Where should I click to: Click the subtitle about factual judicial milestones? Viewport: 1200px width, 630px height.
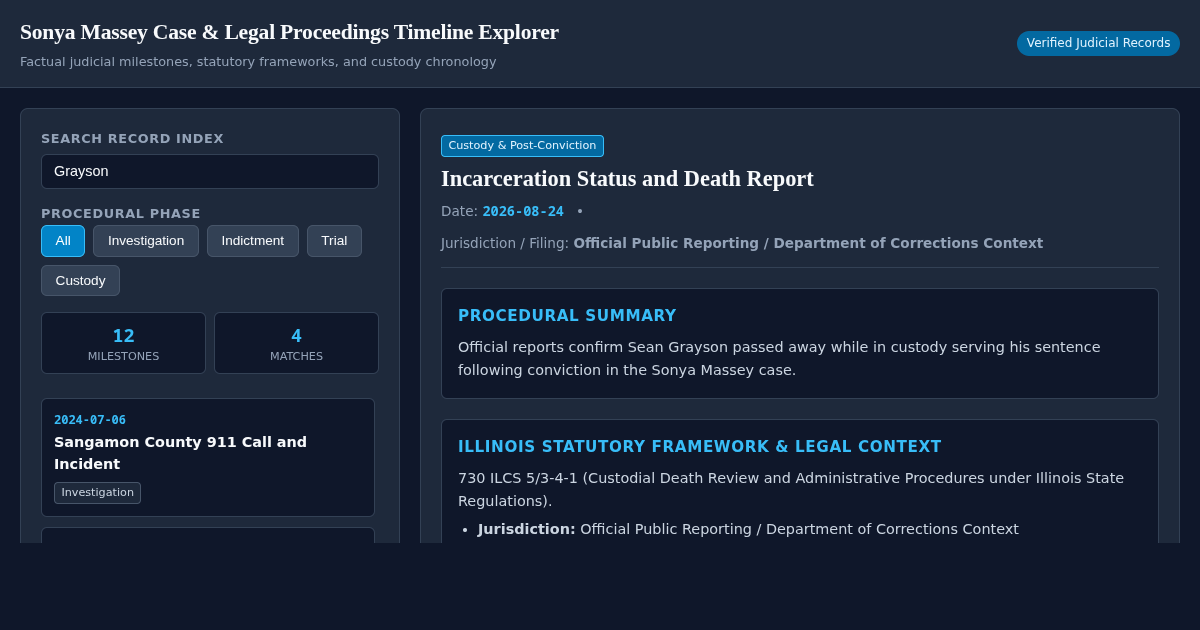258,62
